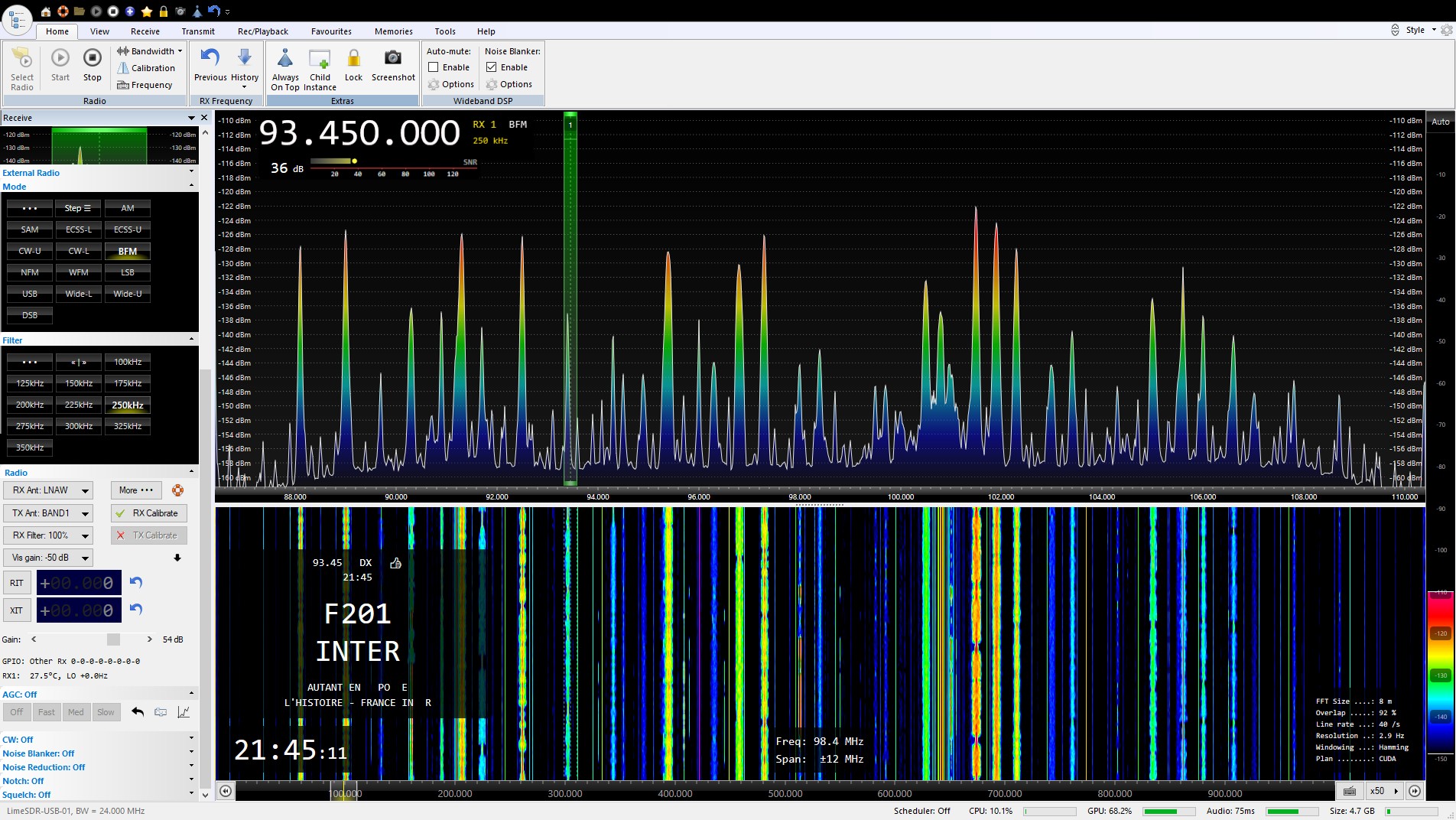Click the Lock padlock icon
The width and height of the screenshot is (1456, 820).
tap(353, 59)
